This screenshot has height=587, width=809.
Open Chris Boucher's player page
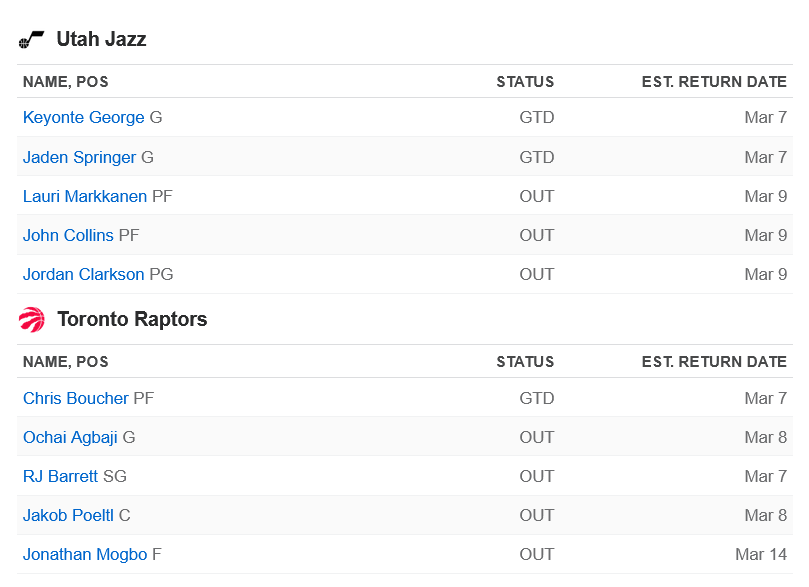[x=76, y=398]
